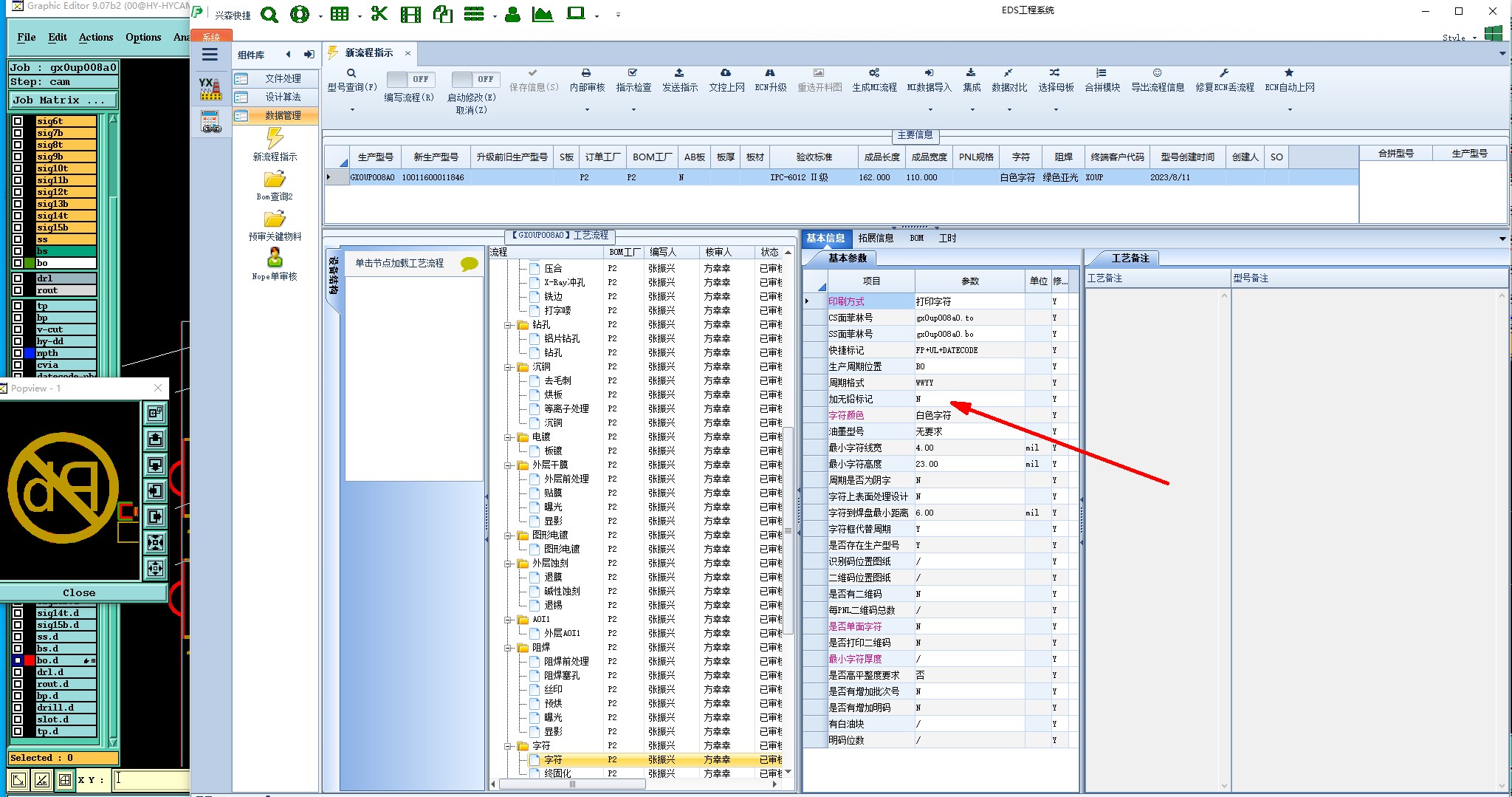This screenshot has width=1512, height=797.
Task: Click the Close button in Popview
Action: pyautogui.click(x=79, y=593)
